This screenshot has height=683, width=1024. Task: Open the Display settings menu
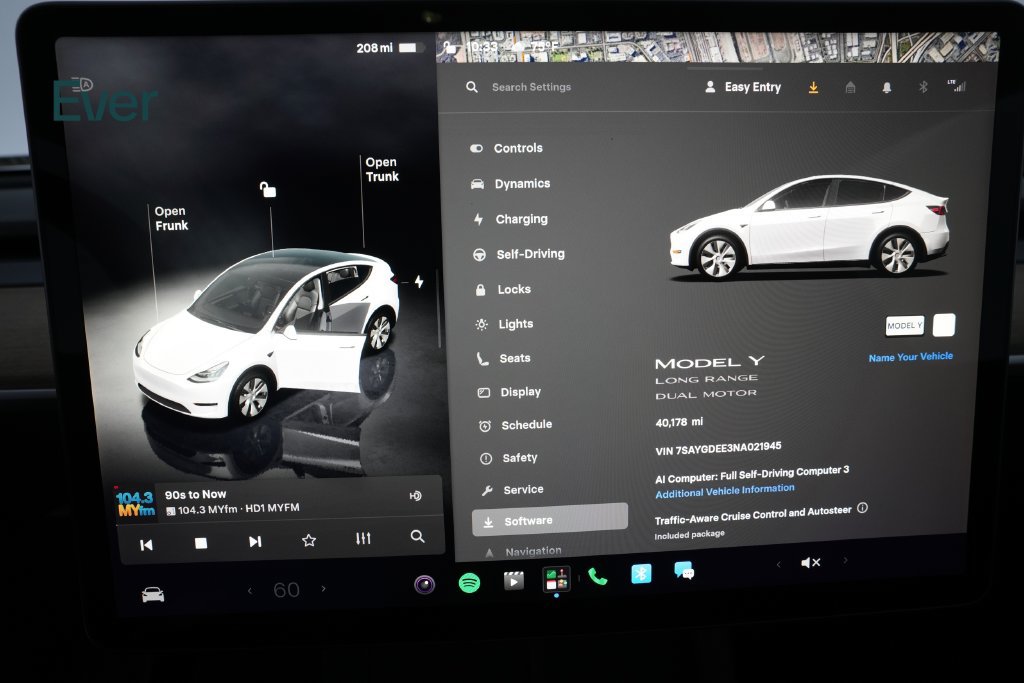coord(509,392)
